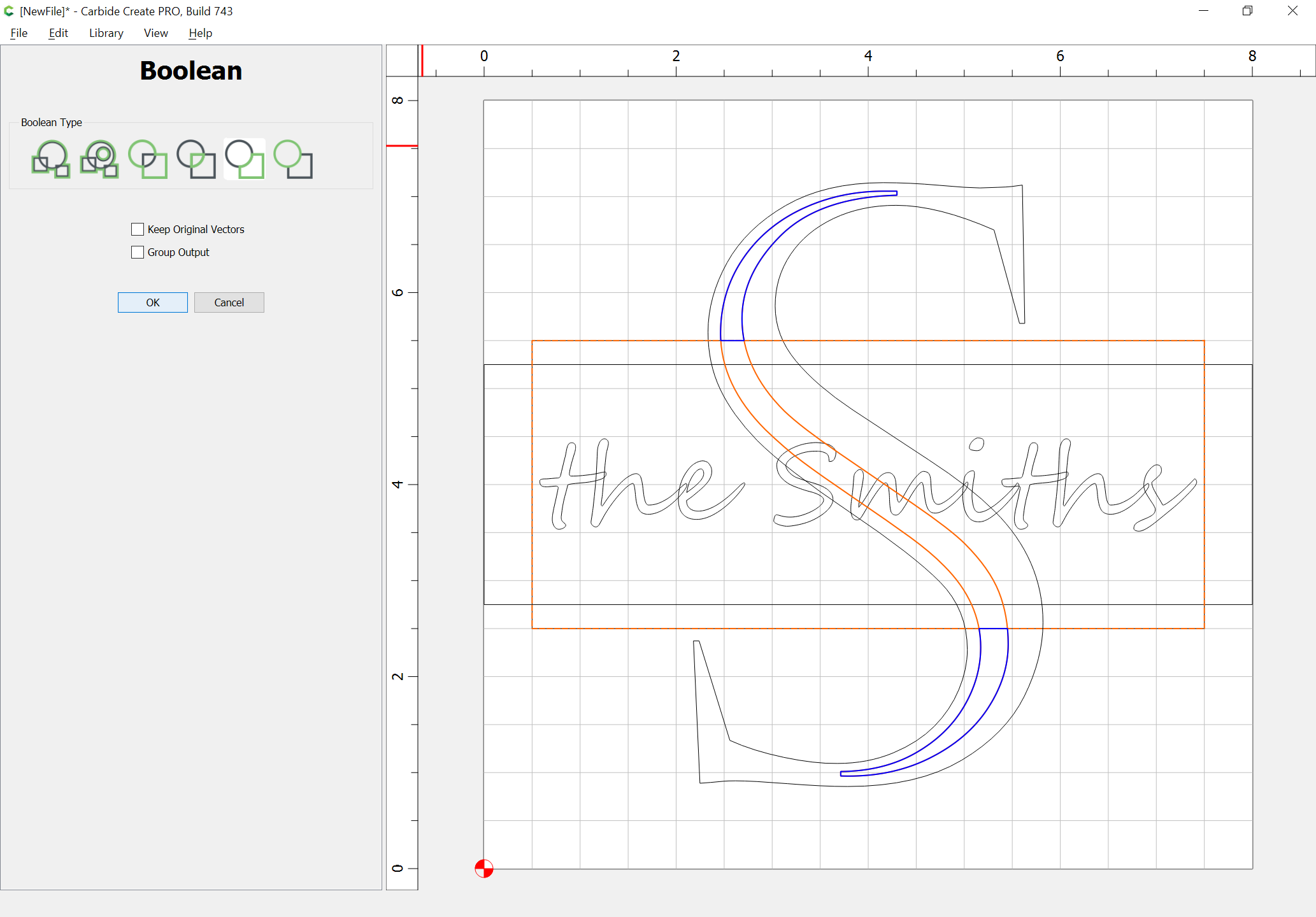This screenshot has width=1316, height=917.
Task: Select the first union boolean type icon
Action: pyautogui.click(x=51, y=159)
